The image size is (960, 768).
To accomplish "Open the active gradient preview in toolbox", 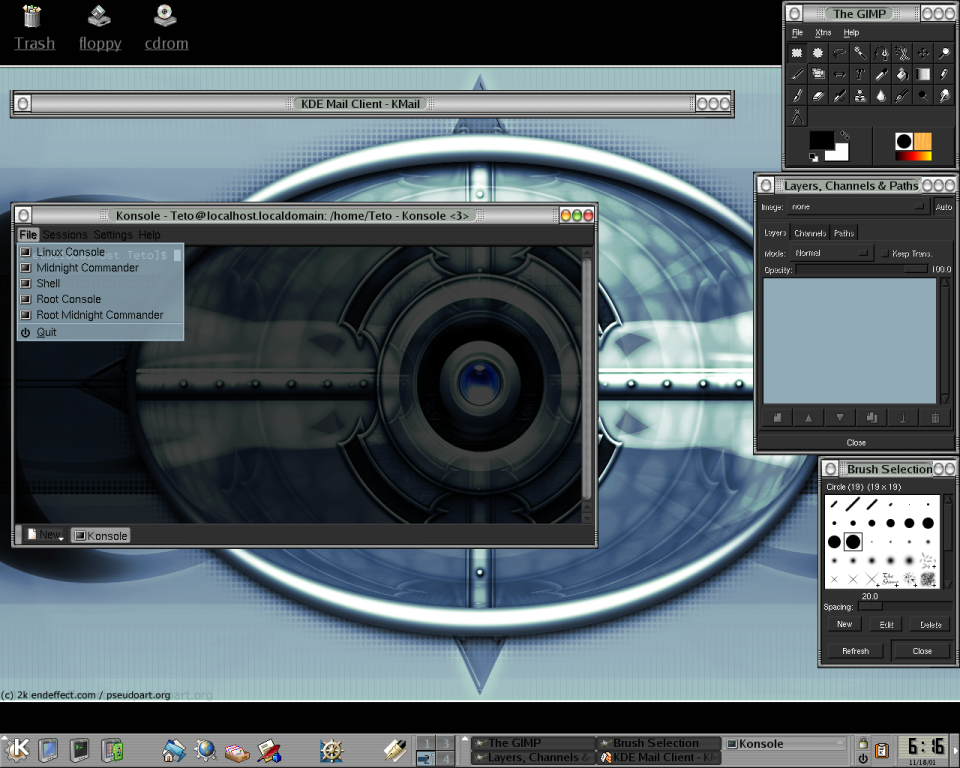I will click(x=913, y=156).
